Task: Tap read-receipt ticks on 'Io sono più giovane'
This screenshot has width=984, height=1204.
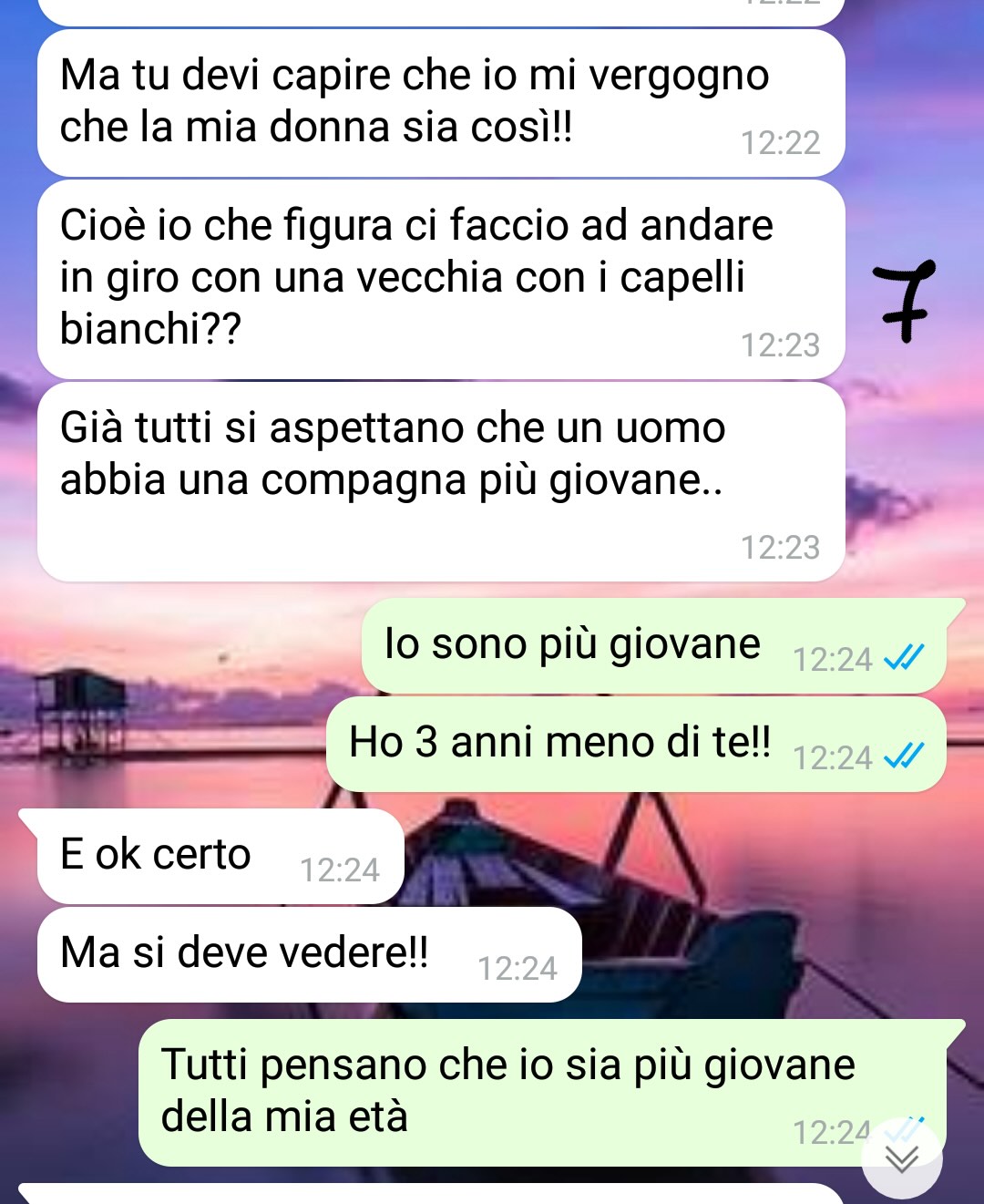Action: coord(905,657)
